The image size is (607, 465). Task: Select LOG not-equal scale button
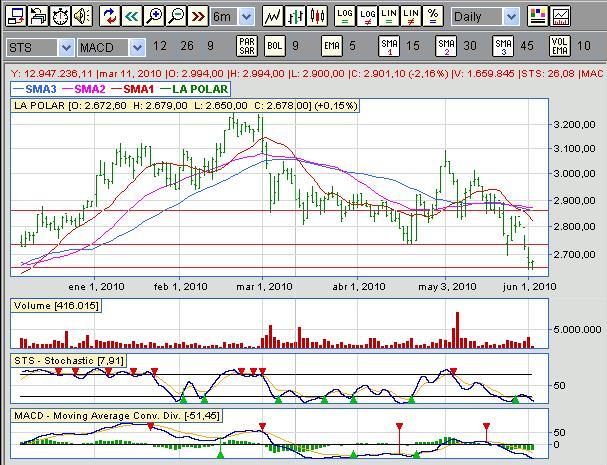pyautogui.click(x=367, y=16)
